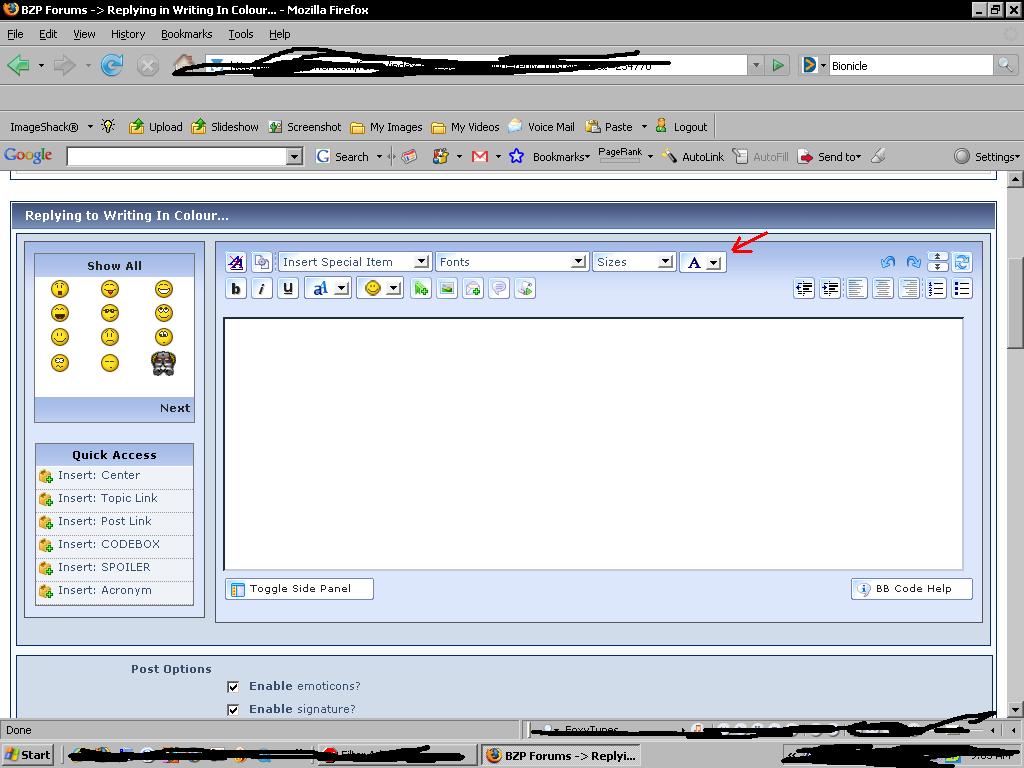
Task: Open the History menu
Action: (127, 34)
